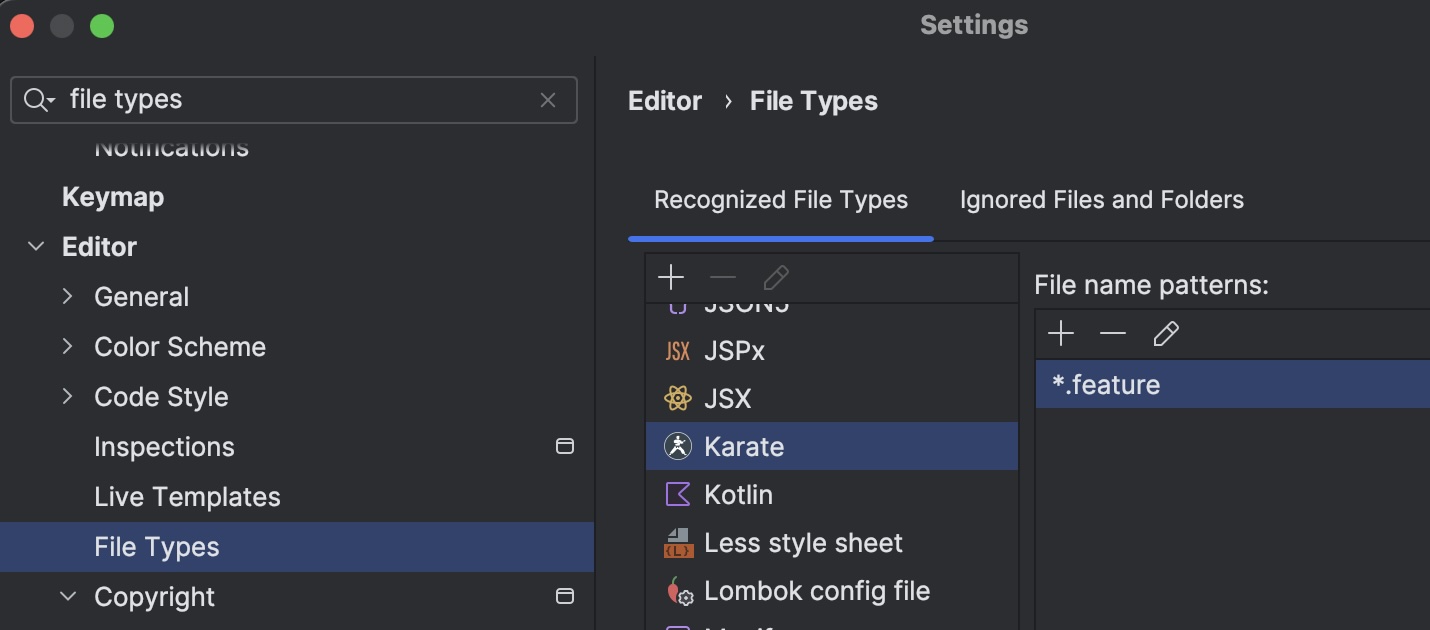Select the *.feature file name pattern

coord(1232,385)
